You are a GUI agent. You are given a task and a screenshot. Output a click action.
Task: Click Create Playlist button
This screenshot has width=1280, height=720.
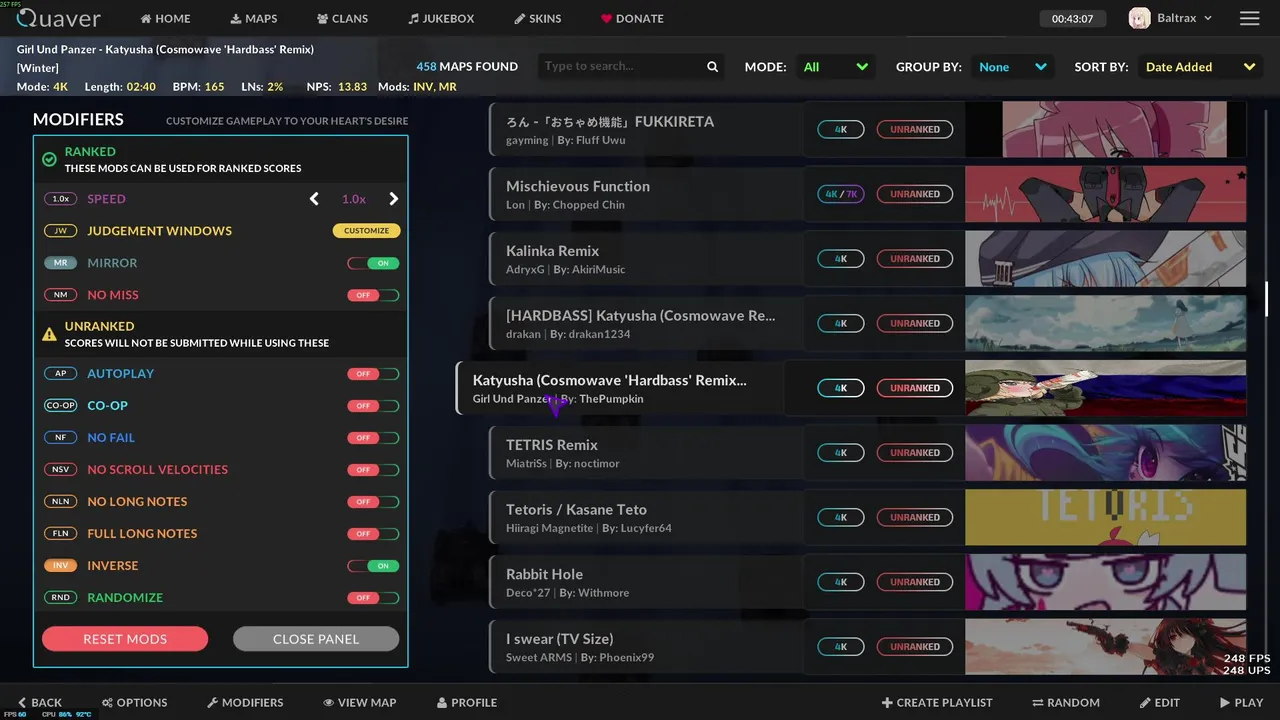pos(937,703)
